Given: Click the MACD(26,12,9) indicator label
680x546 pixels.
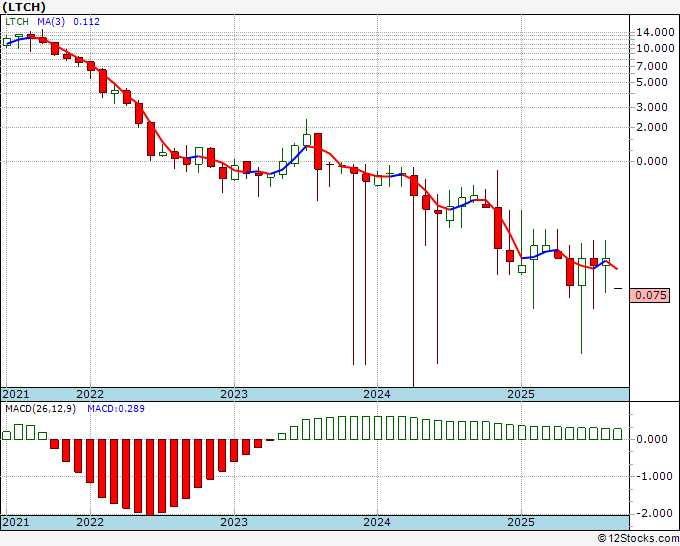Looking at the screenshot, I should point(40,409).
